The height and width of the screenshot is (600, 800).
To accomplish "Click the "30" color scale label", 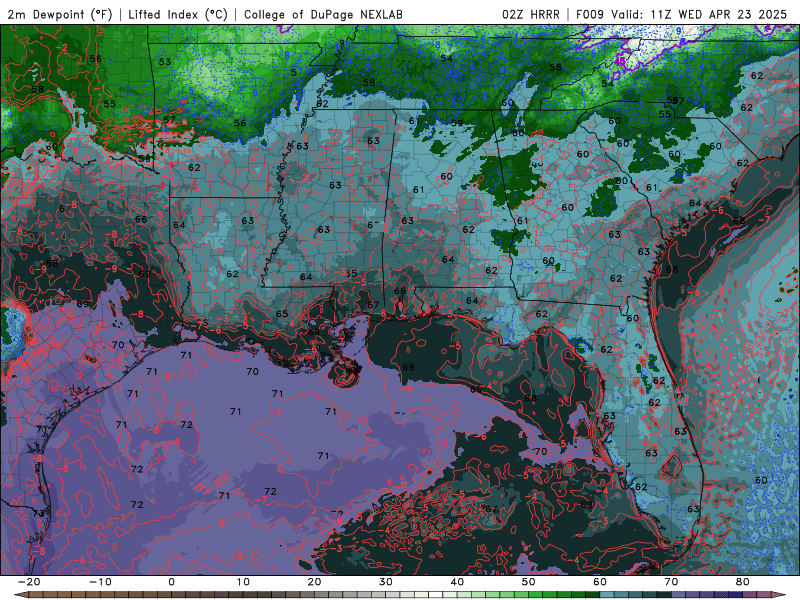I will pyautogui.click(x=386, y=582).
